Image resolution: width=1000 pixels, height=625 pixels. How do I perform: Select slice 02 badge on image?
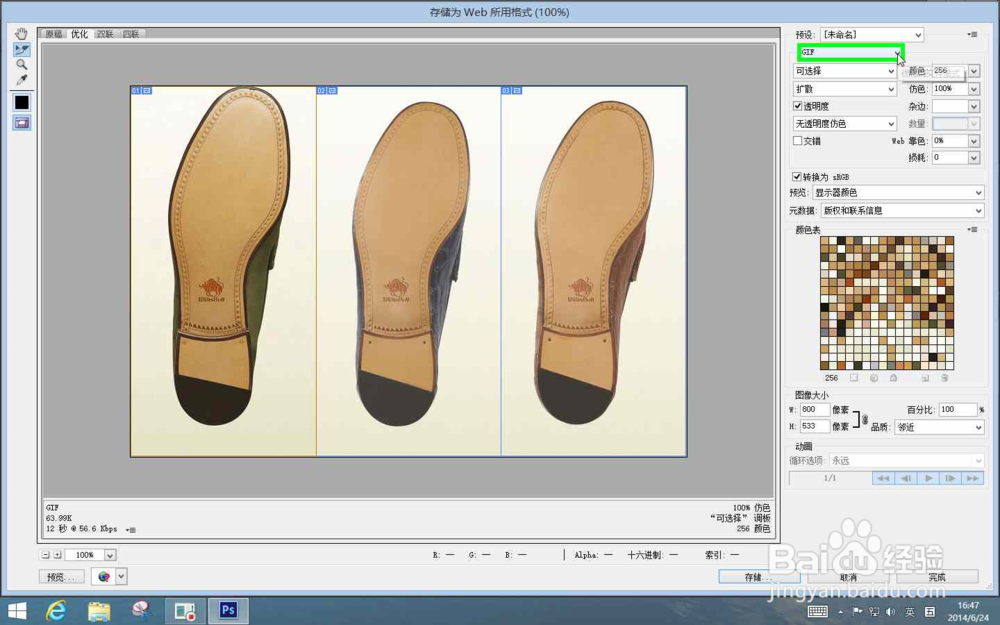[x=327, y=91]
